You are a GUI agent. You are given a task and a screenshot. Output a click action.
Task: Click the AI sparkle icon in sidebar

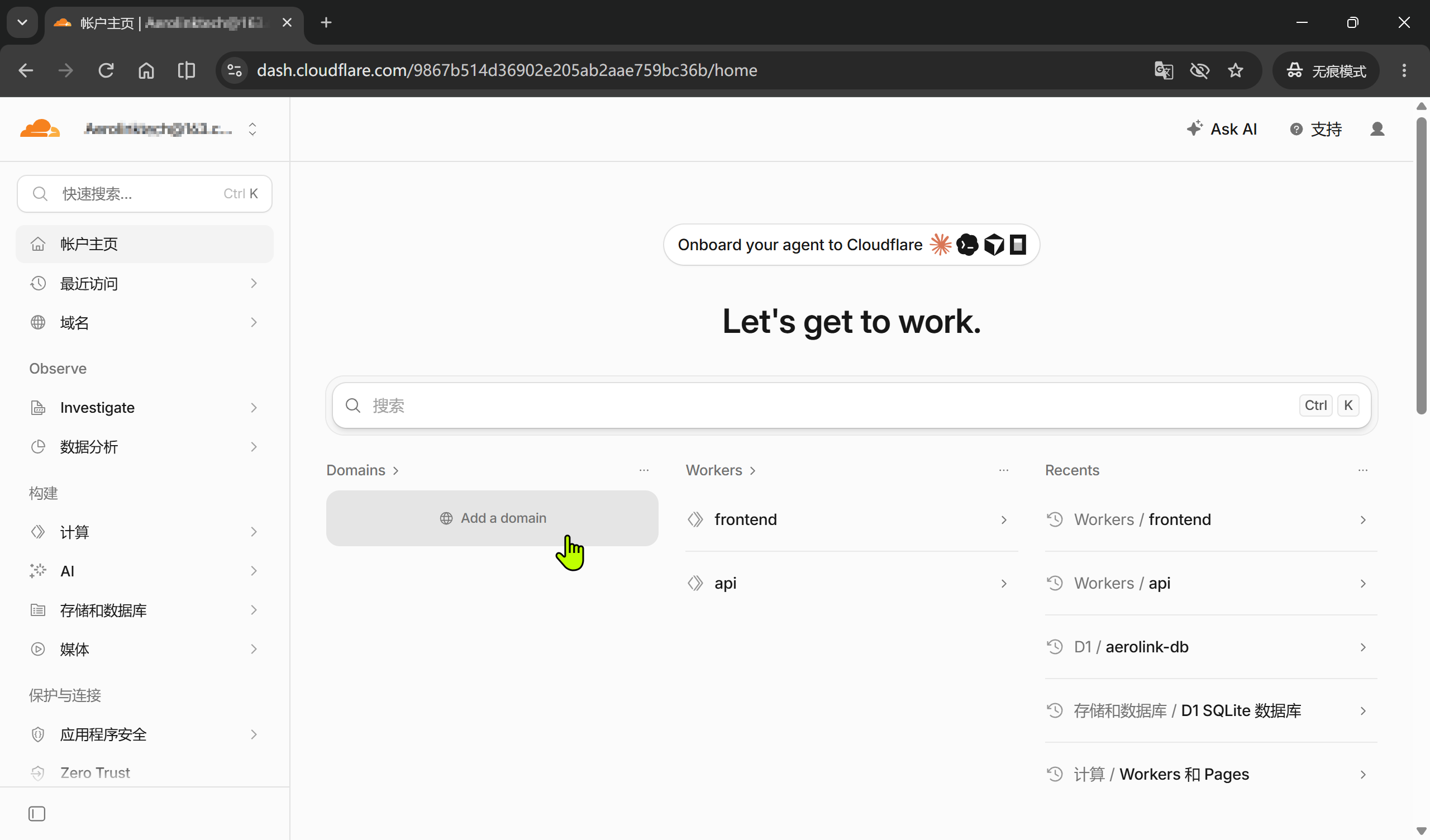[38, 571]
